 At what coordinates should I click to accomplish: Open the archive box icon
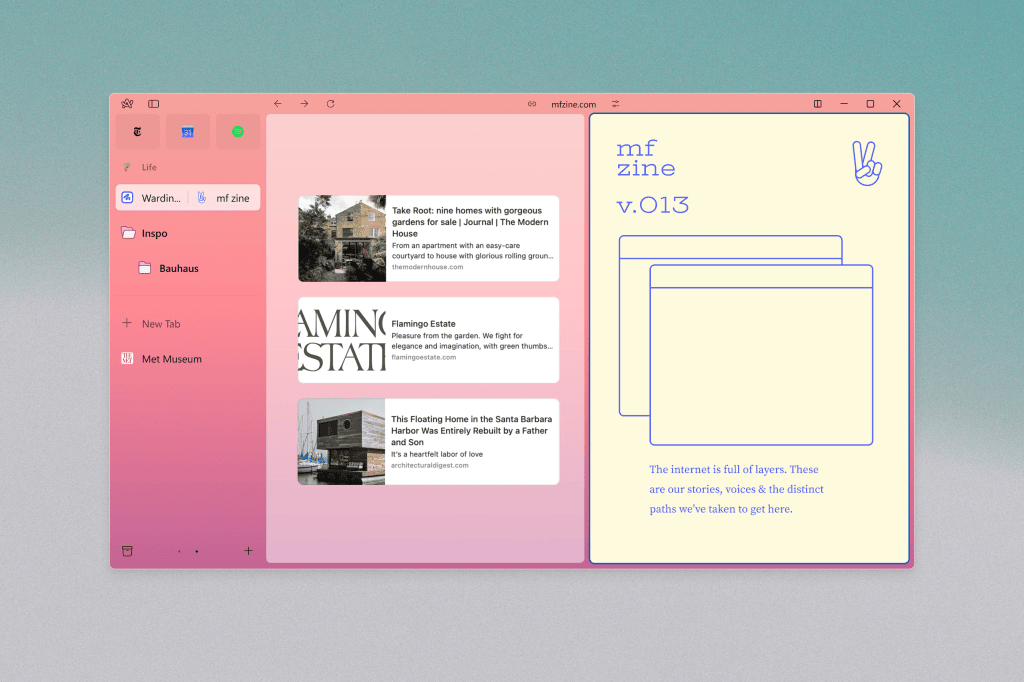[127, 551]
